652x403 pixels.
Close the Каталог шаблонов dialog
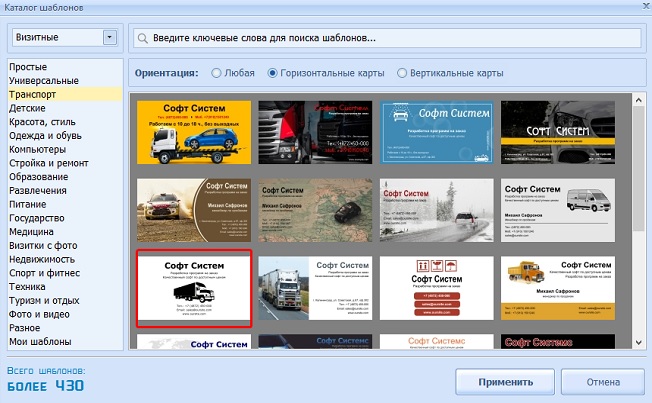point(647,5)
